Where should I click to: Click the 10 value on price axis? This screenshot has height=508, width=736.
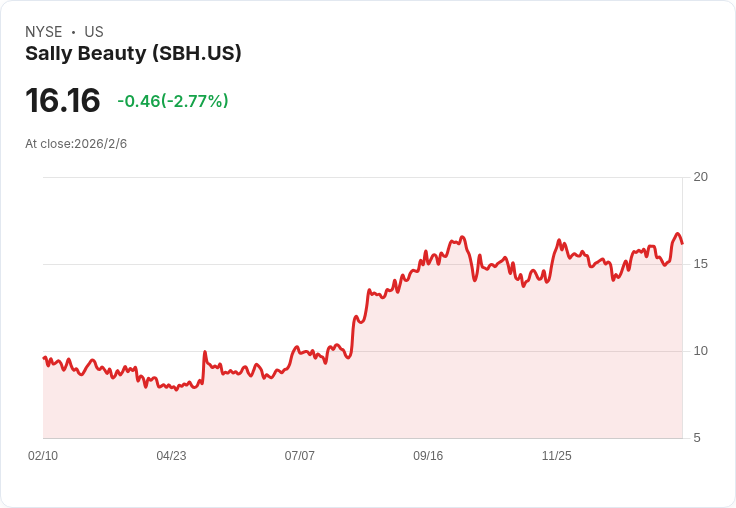700,351
